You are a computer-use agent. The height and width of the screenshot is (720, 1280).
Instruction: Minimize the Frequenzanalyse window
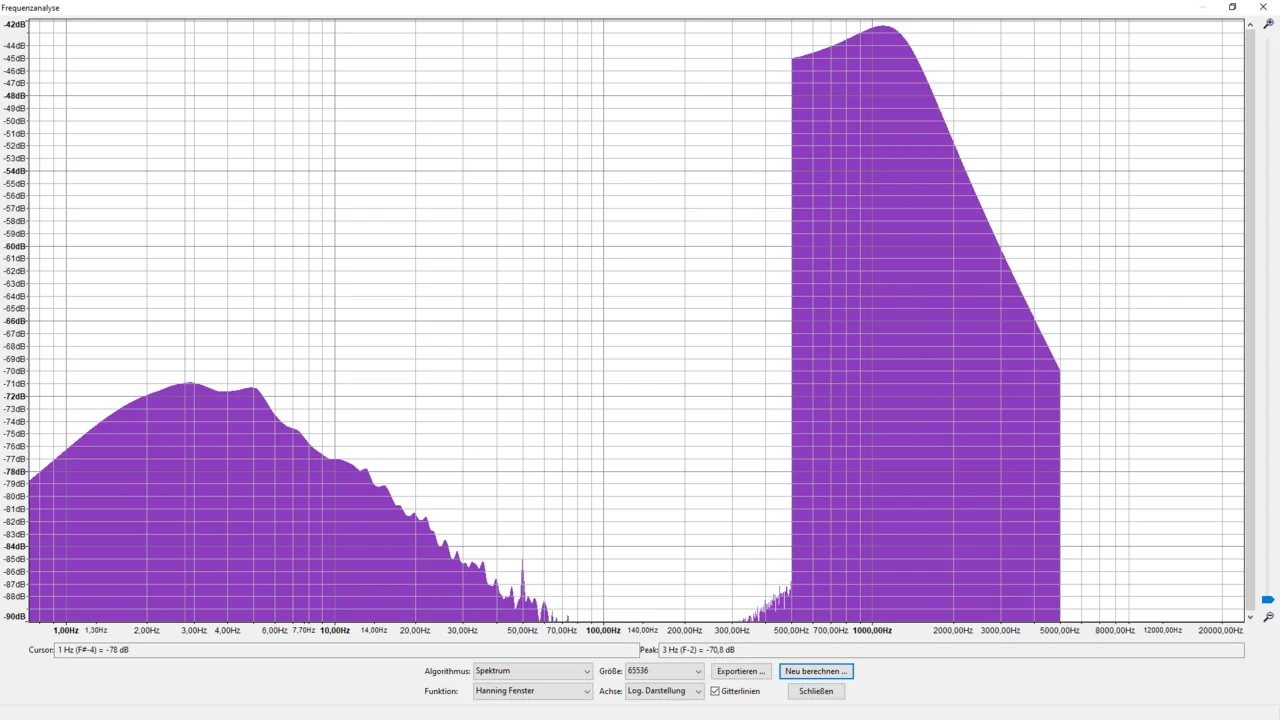point(1203,7)
